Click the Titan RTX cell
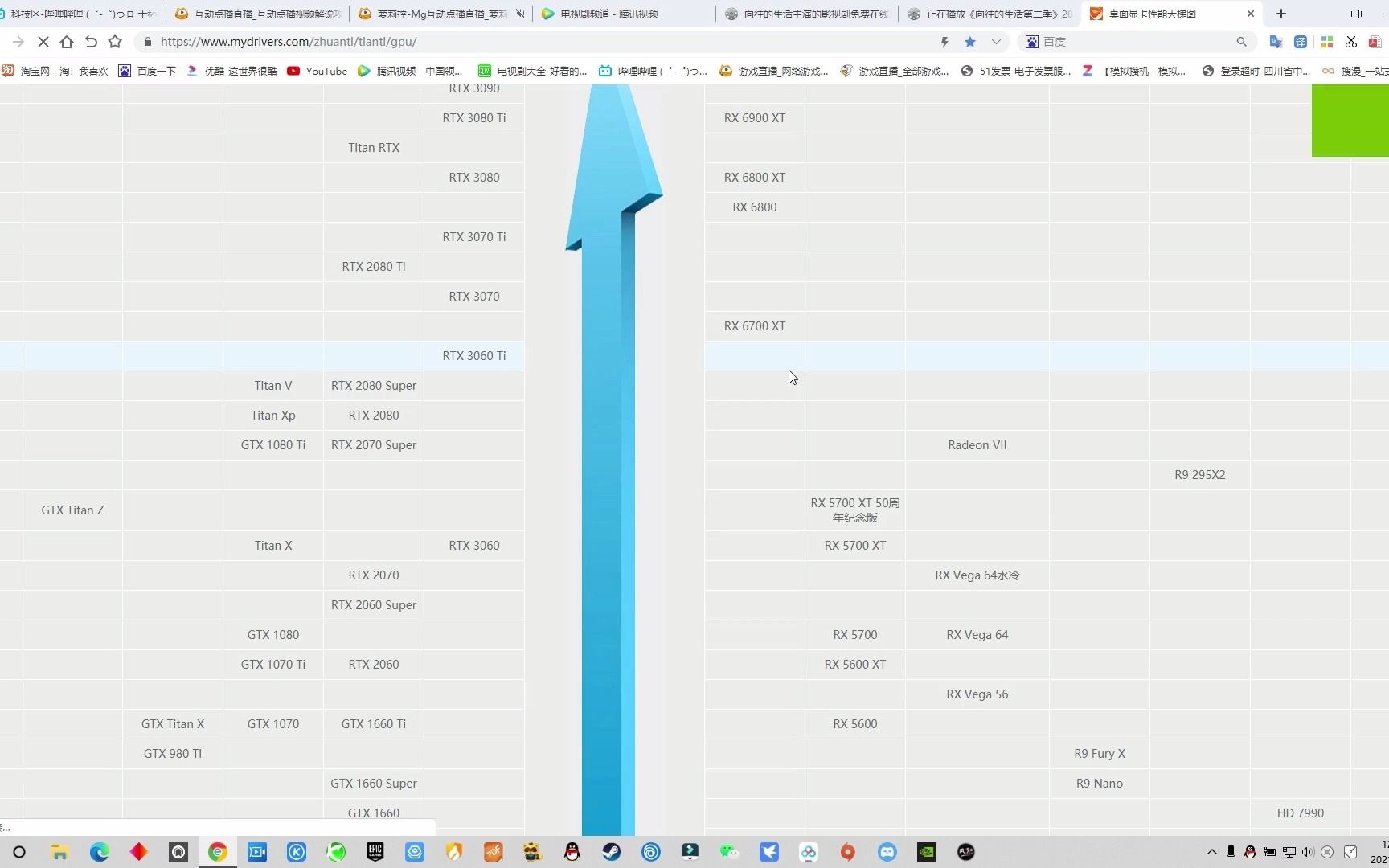Viewport: 1389px width, 868px height. 374,148
